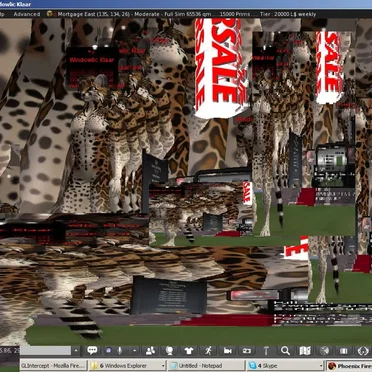Image resolution: width=372 pixels, height=372 pixels.
Task: Switch to GLIntercept Mozilla Firefox taskbar button
Action: pos(54,366)
